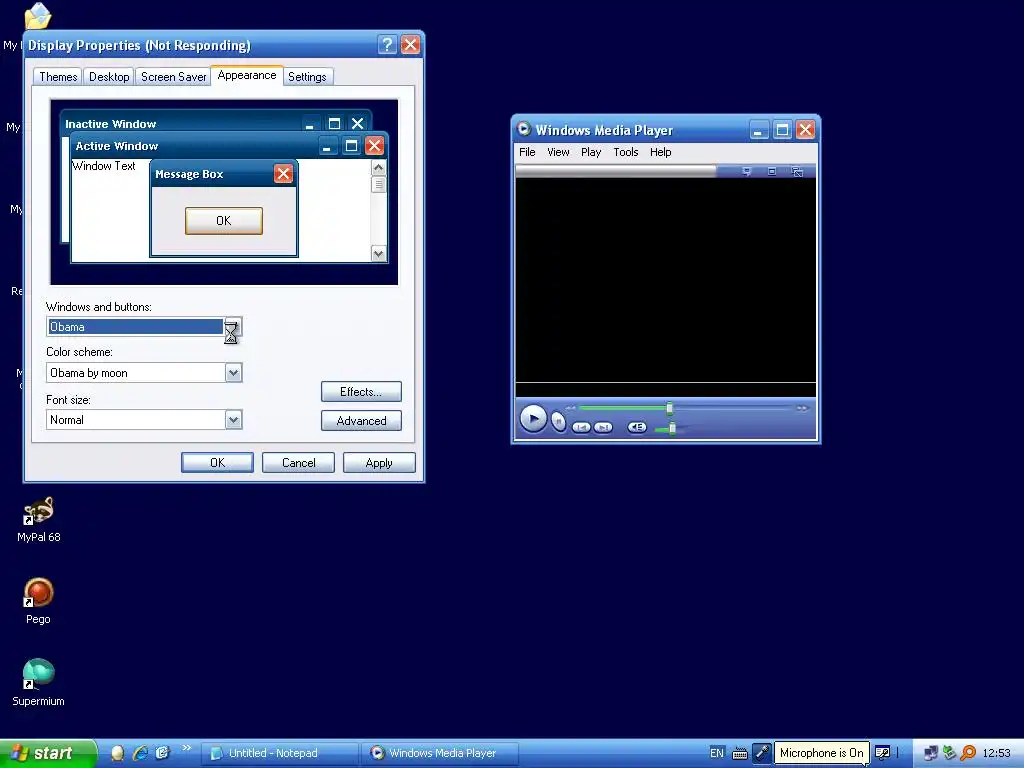Click taskbar clock showing 12:53

(x=996, y=753)
